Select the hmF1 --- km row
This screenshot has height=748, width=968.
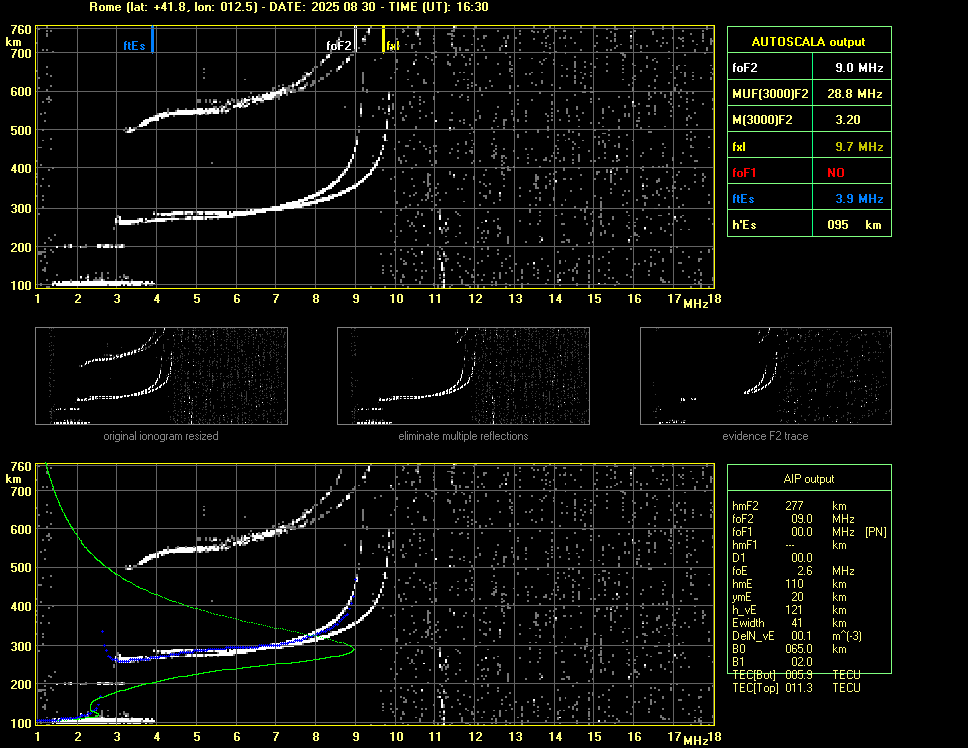(x=789, y=545)
